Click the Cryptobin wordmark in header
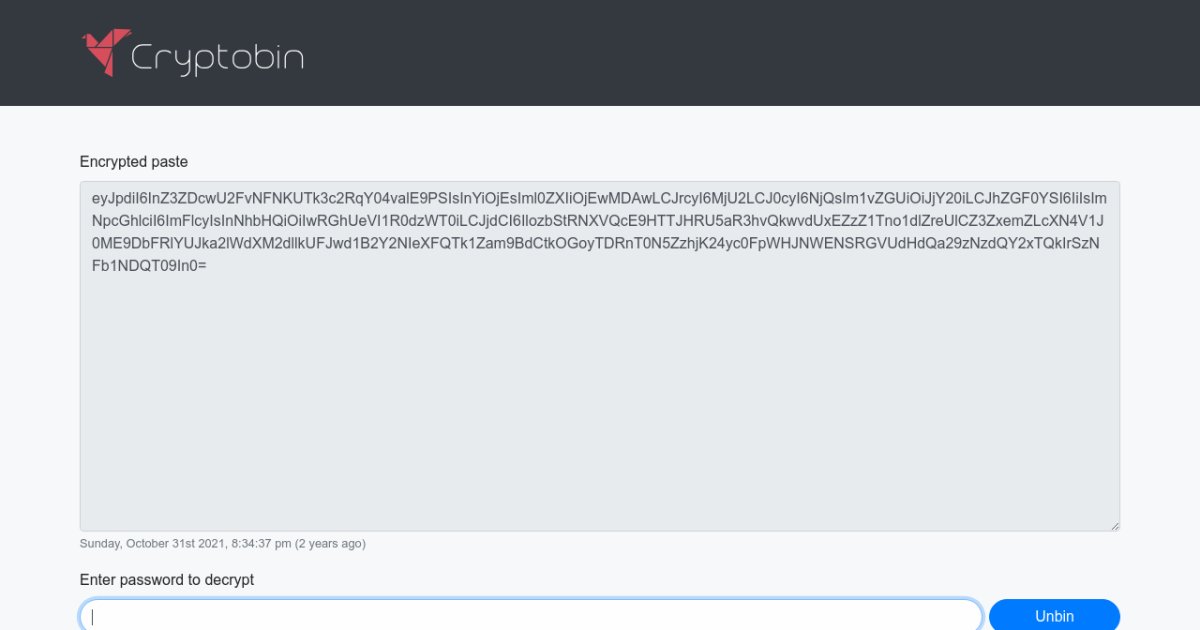 (x=217, y=58)
